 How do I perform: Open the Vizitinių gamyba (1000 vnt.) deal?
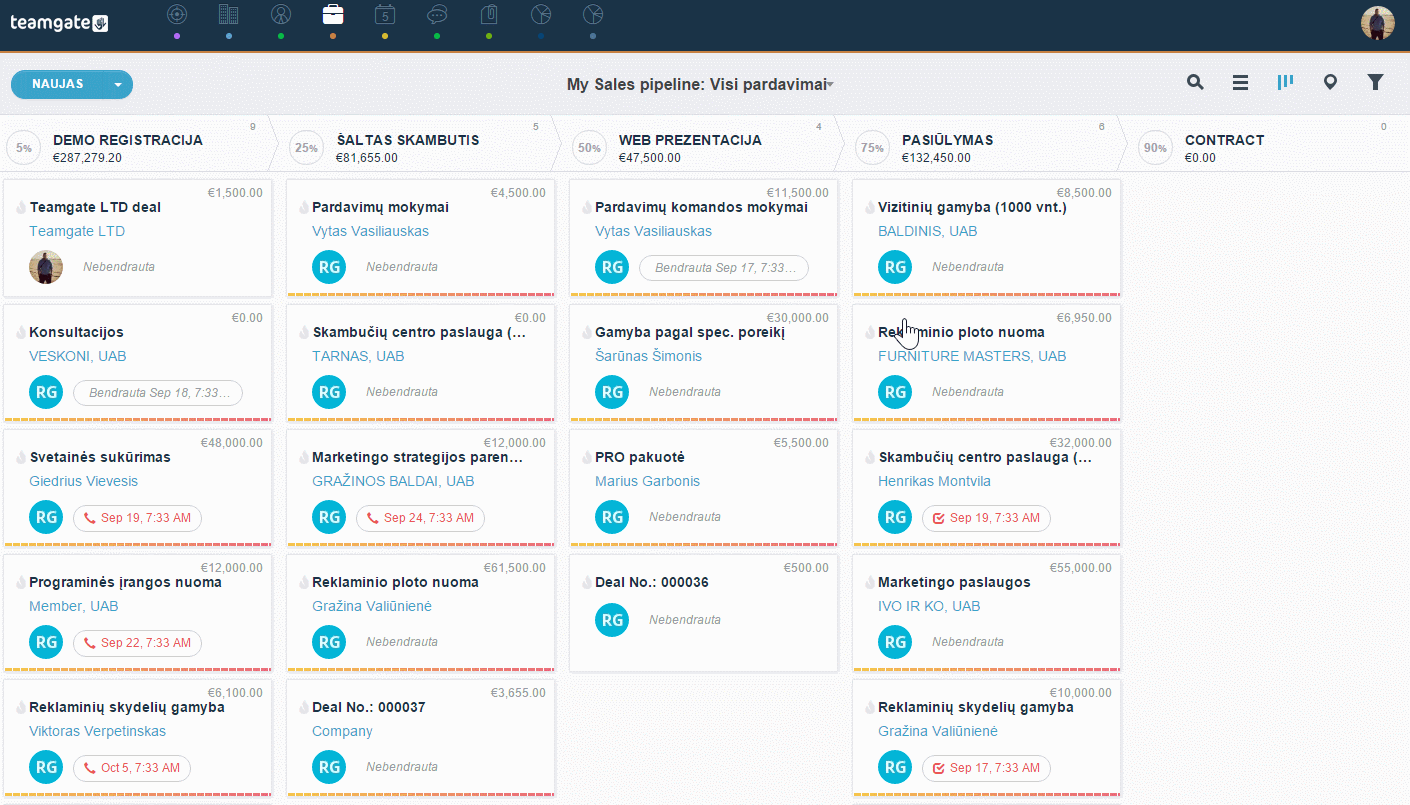click(x=972, y=207)
